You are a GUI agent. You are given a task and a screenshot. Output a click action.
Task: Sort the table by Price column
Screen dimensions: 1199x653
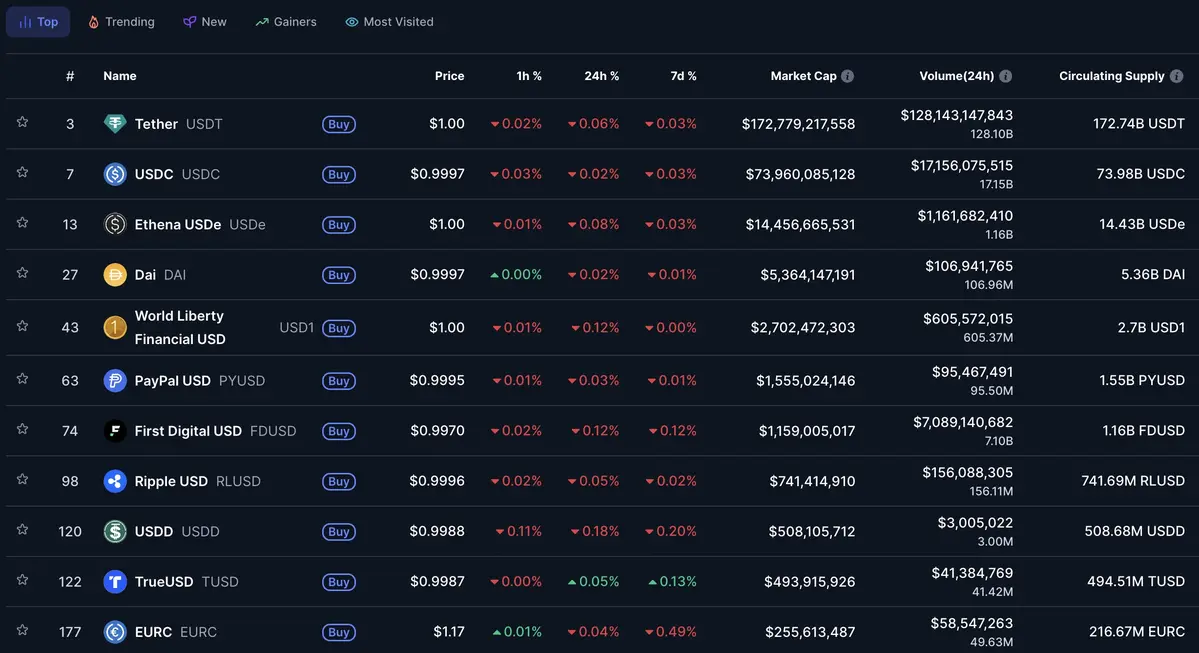pos(449,74)
